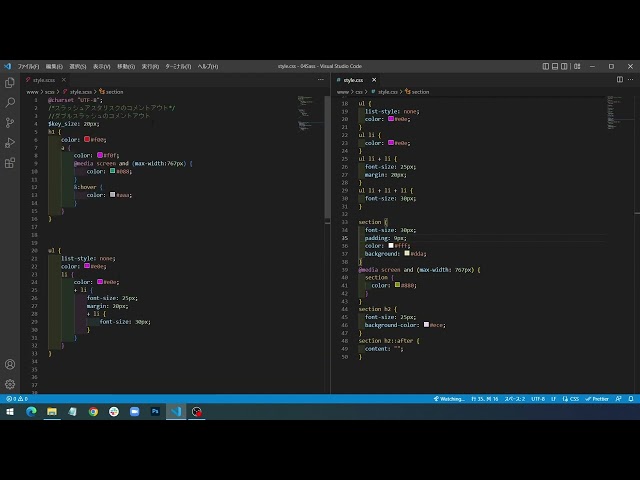Open the ヘルプ(H) menu

(x=208, y=66)
